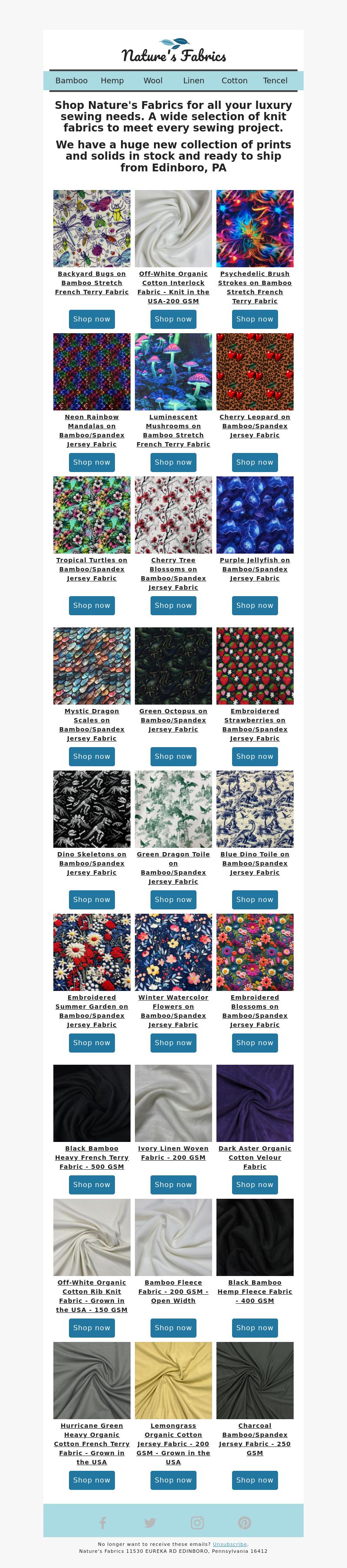347x1568 pixels.
Task: Open Lemongrass yellow fabric image
Action: tap(173, 1380)
